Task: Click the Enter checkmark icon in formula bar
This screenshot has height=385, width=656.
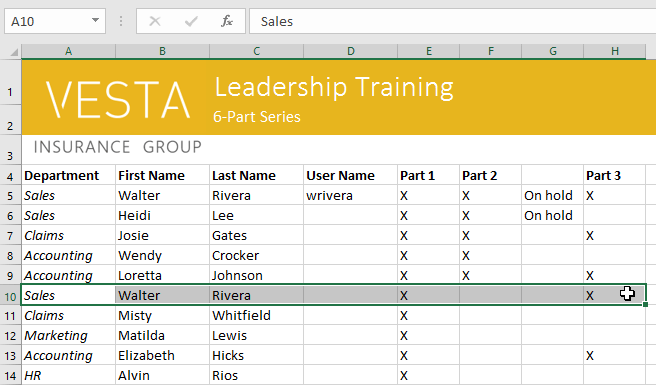Action: (x=191, y=21)
